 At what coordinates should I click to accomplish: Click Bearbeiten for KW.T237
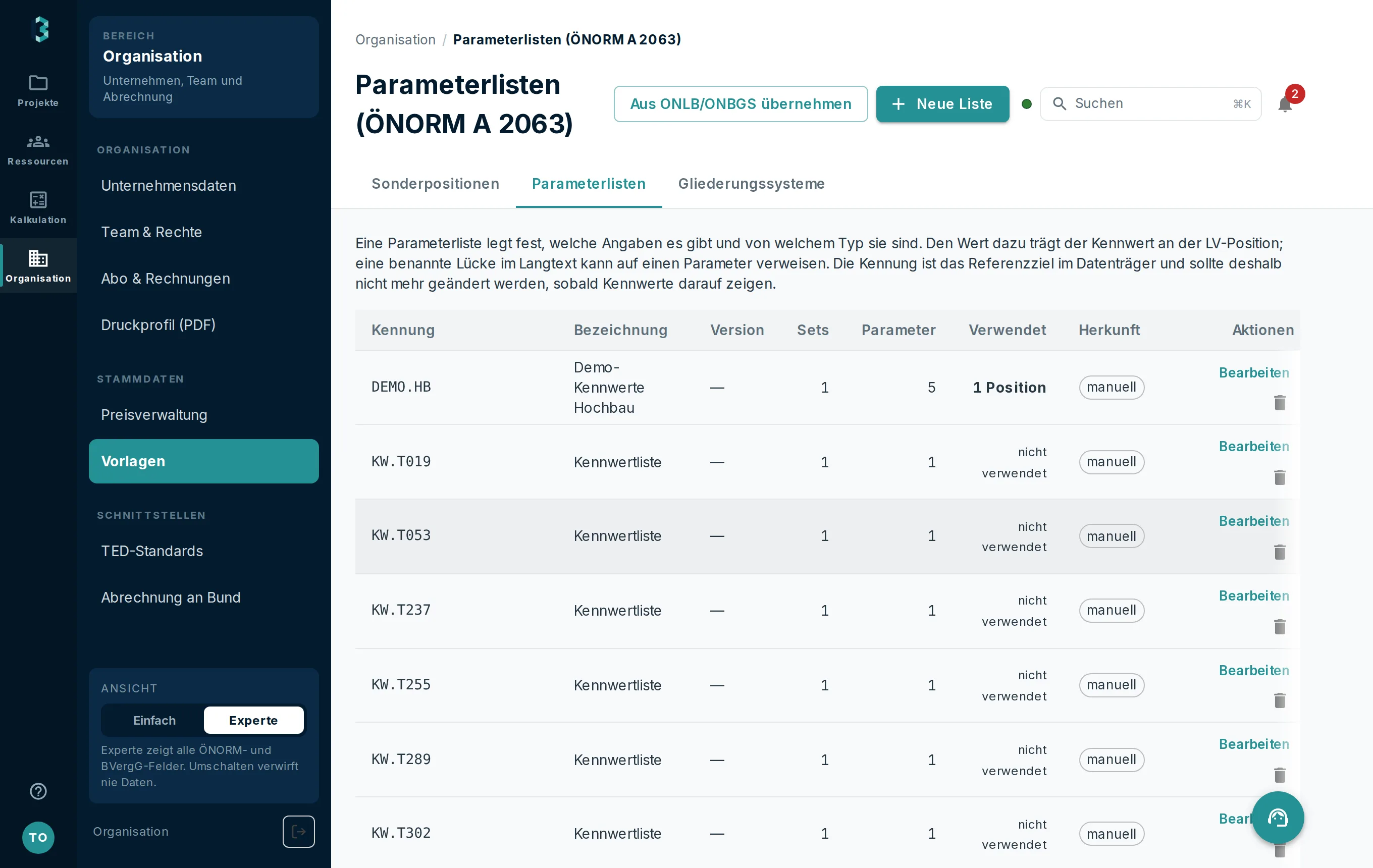pos(1254,595)
